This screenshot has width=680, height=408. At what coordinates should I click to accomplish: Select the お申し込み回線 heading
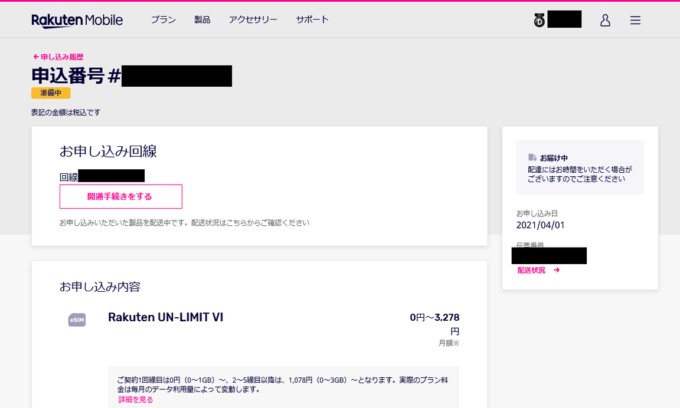click(x=108, y=151)
